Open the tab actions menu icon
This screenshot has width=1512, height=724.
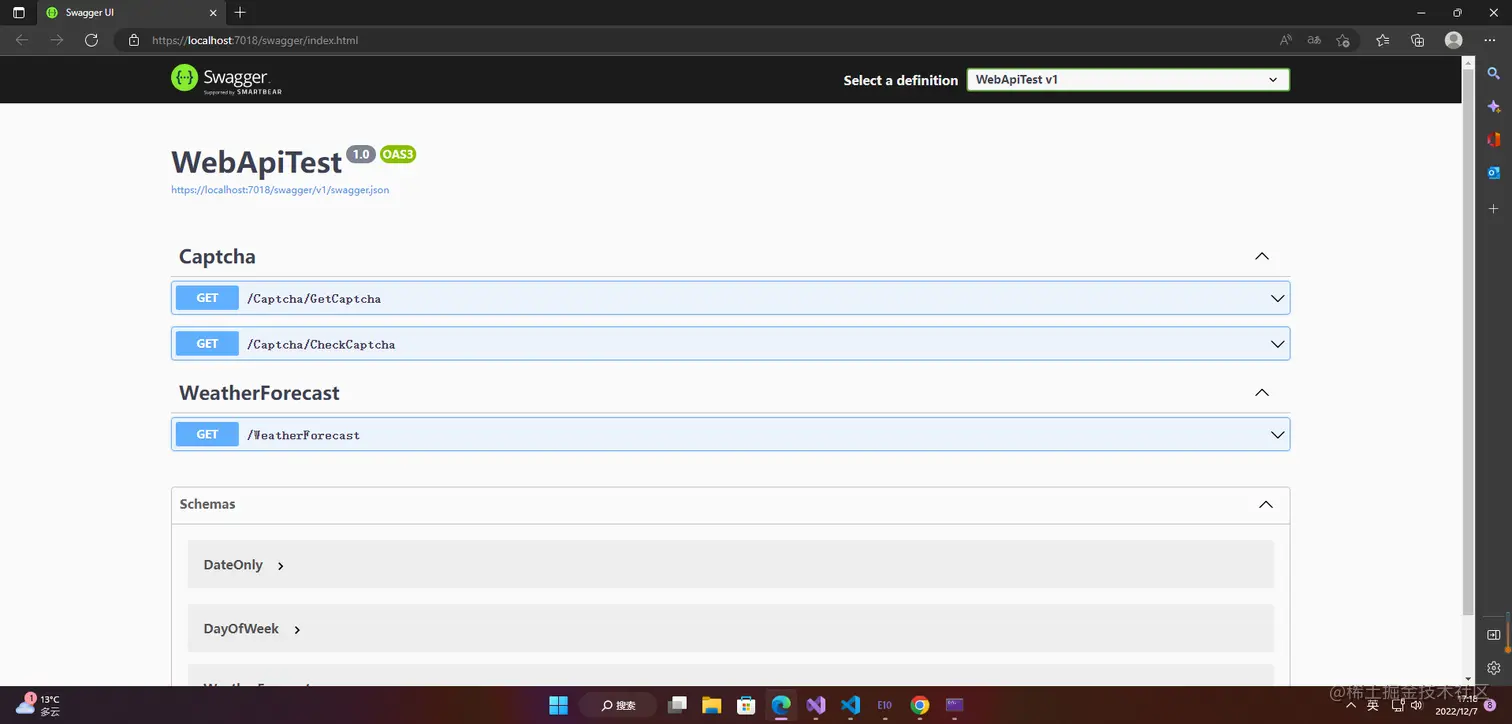(18, 13)
